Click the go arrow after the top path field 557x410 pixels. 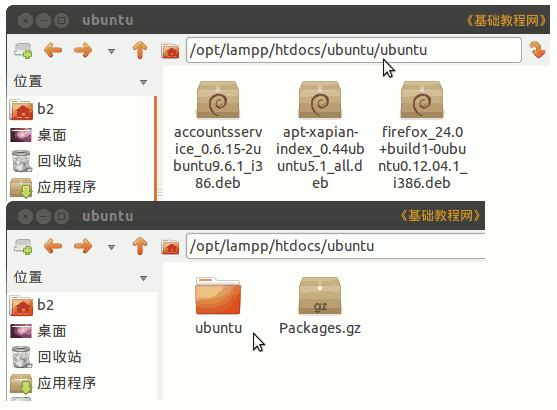click(537, 50)
